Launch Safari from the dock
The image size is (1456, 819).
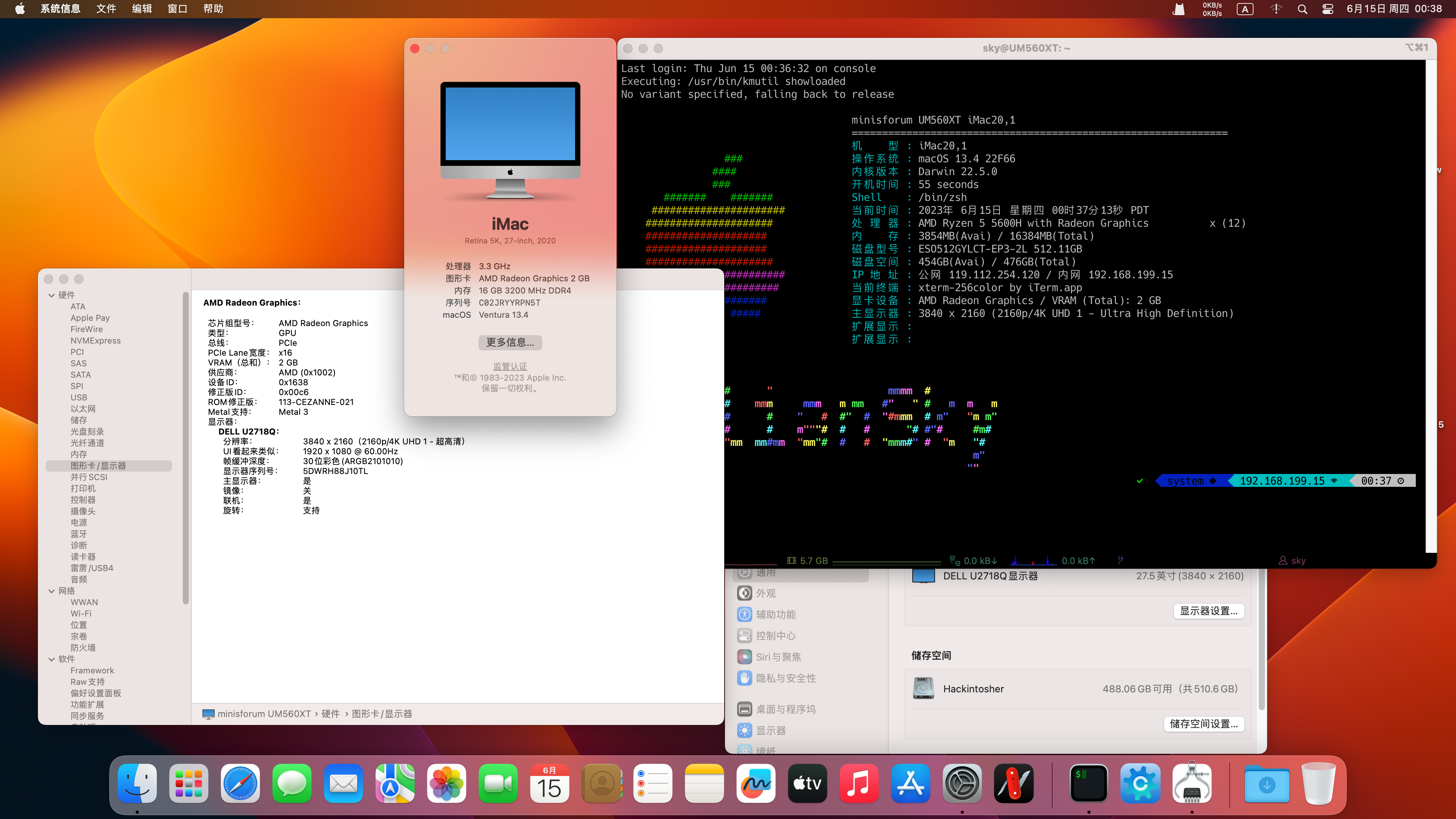pos(240,783)
